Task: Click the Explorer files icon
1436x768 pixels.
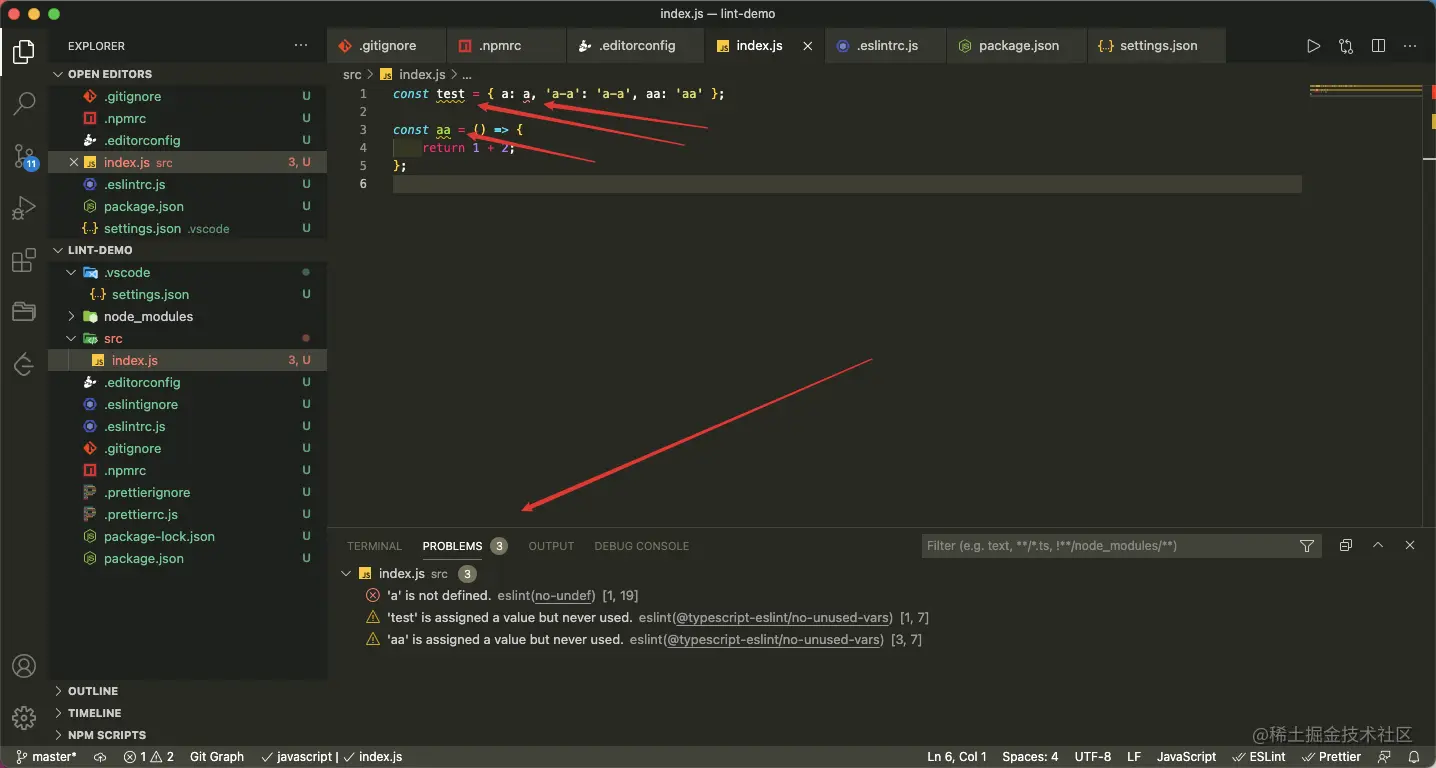Action: coord(24,51)
